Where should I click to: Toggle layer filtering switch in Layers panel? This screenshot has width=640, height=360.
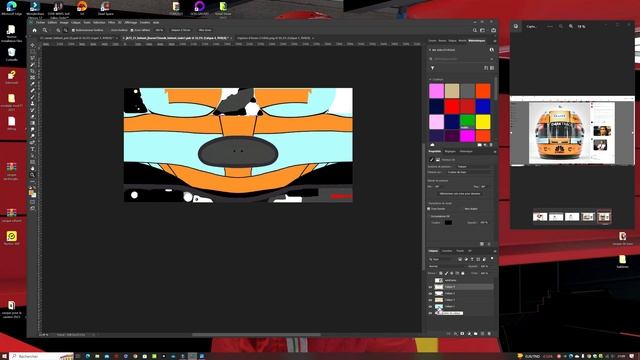(491, 259)
